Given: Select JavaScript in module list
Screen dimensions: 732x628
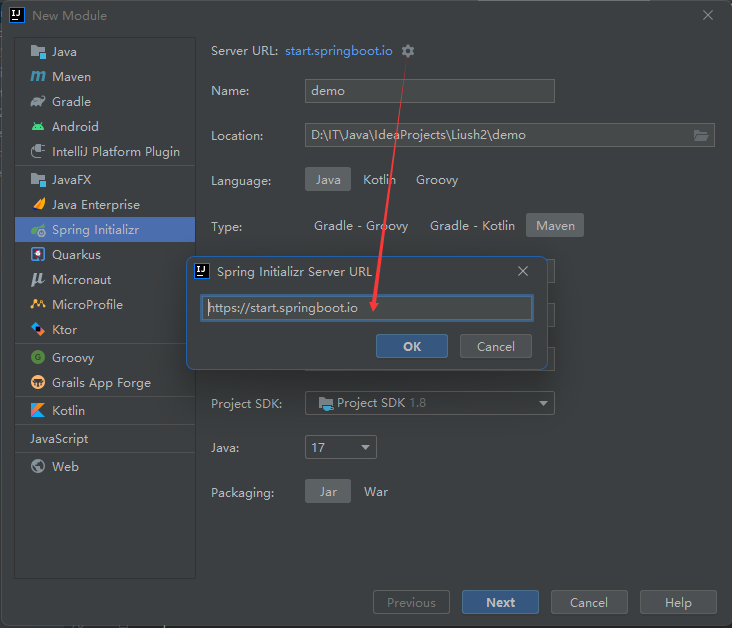Looking at the screenshot, I should tap(105, 438).
